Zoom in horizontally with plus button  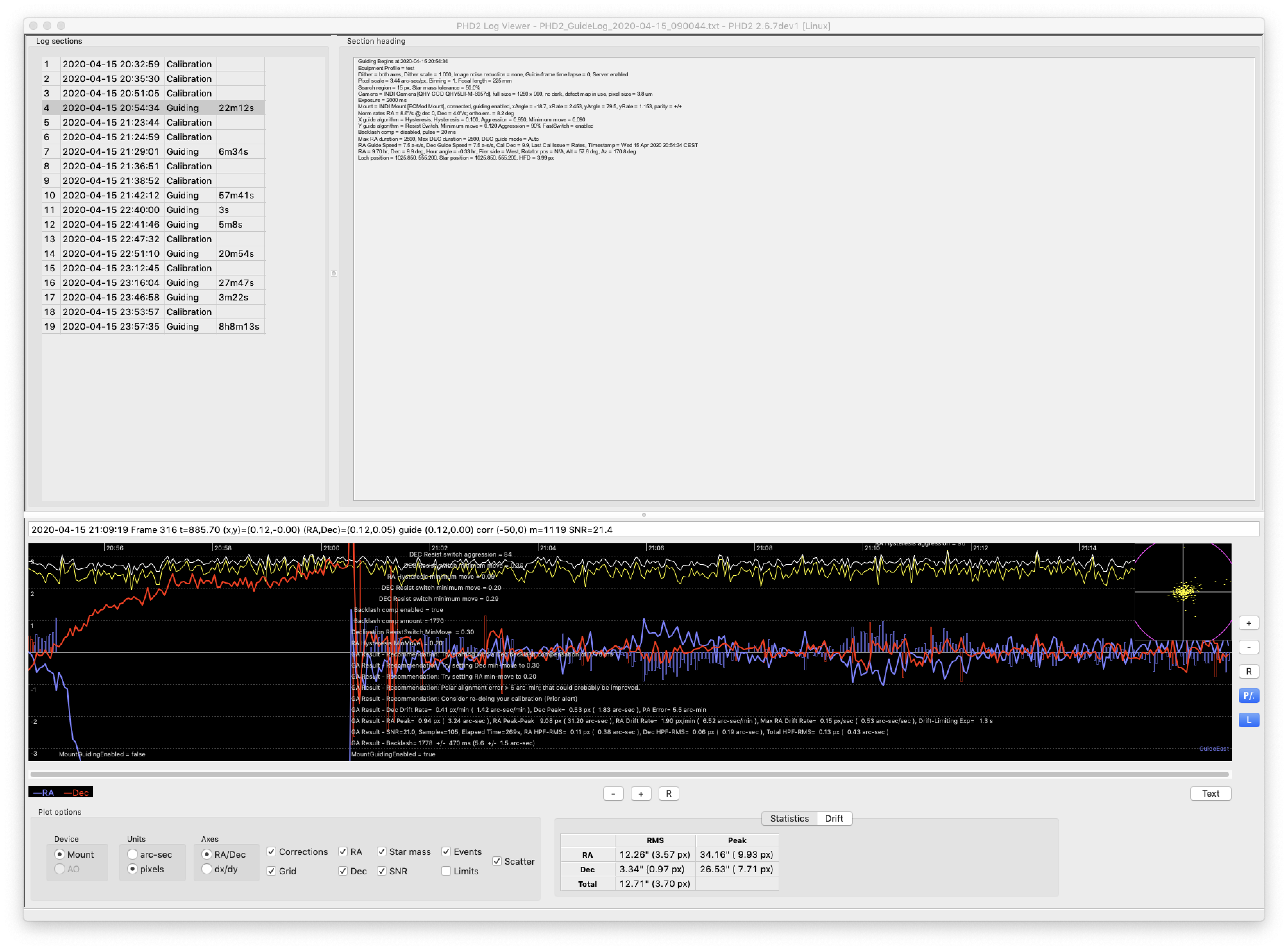pyautogui.click(x=641, y=794)
